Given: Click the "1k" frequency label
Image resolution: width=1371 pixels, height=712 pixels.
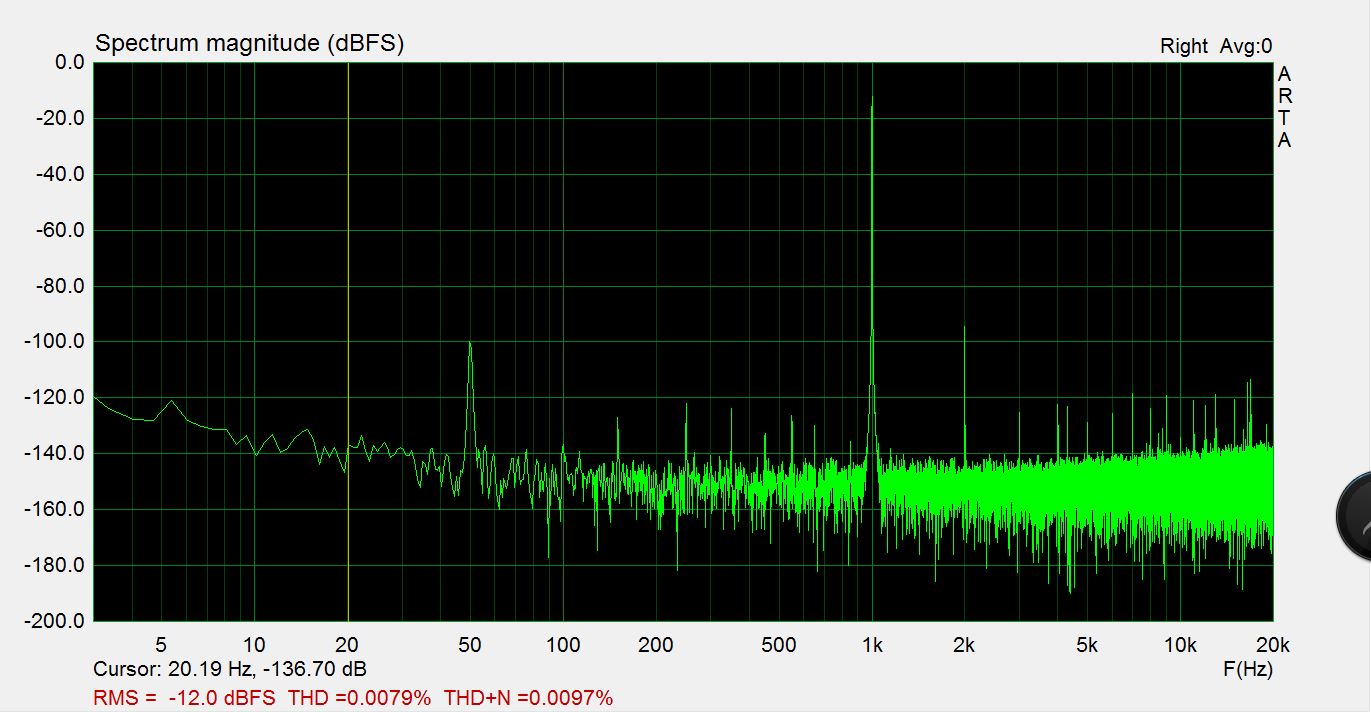Looking at the screenshot, I should (x=872, y=645).
